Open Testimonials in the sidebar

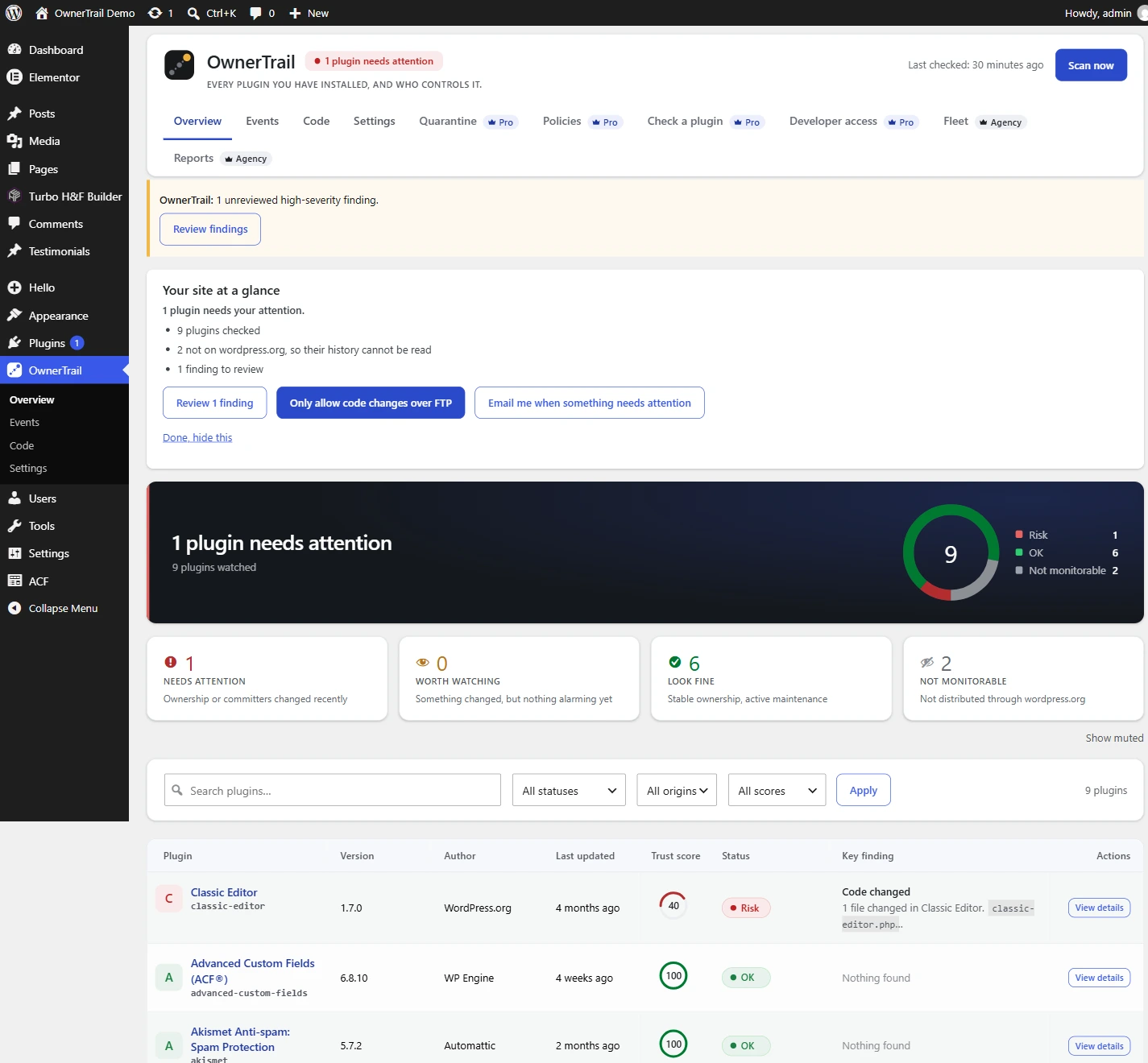(x=64, y=251)
